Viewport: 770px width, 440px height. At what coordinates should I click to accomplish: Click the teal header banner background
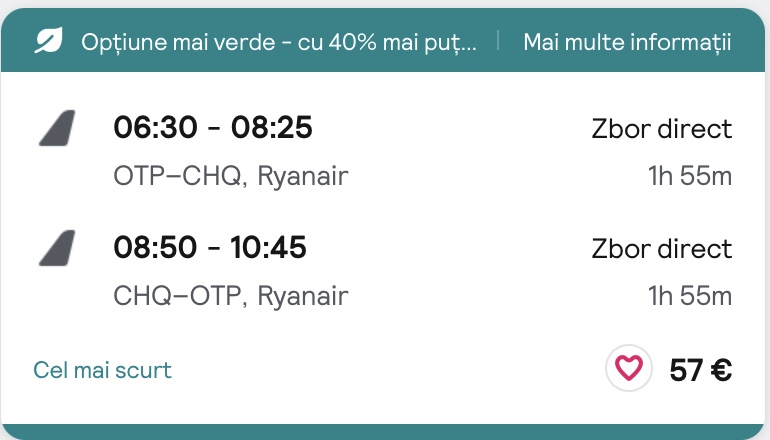tap(383, 17)
